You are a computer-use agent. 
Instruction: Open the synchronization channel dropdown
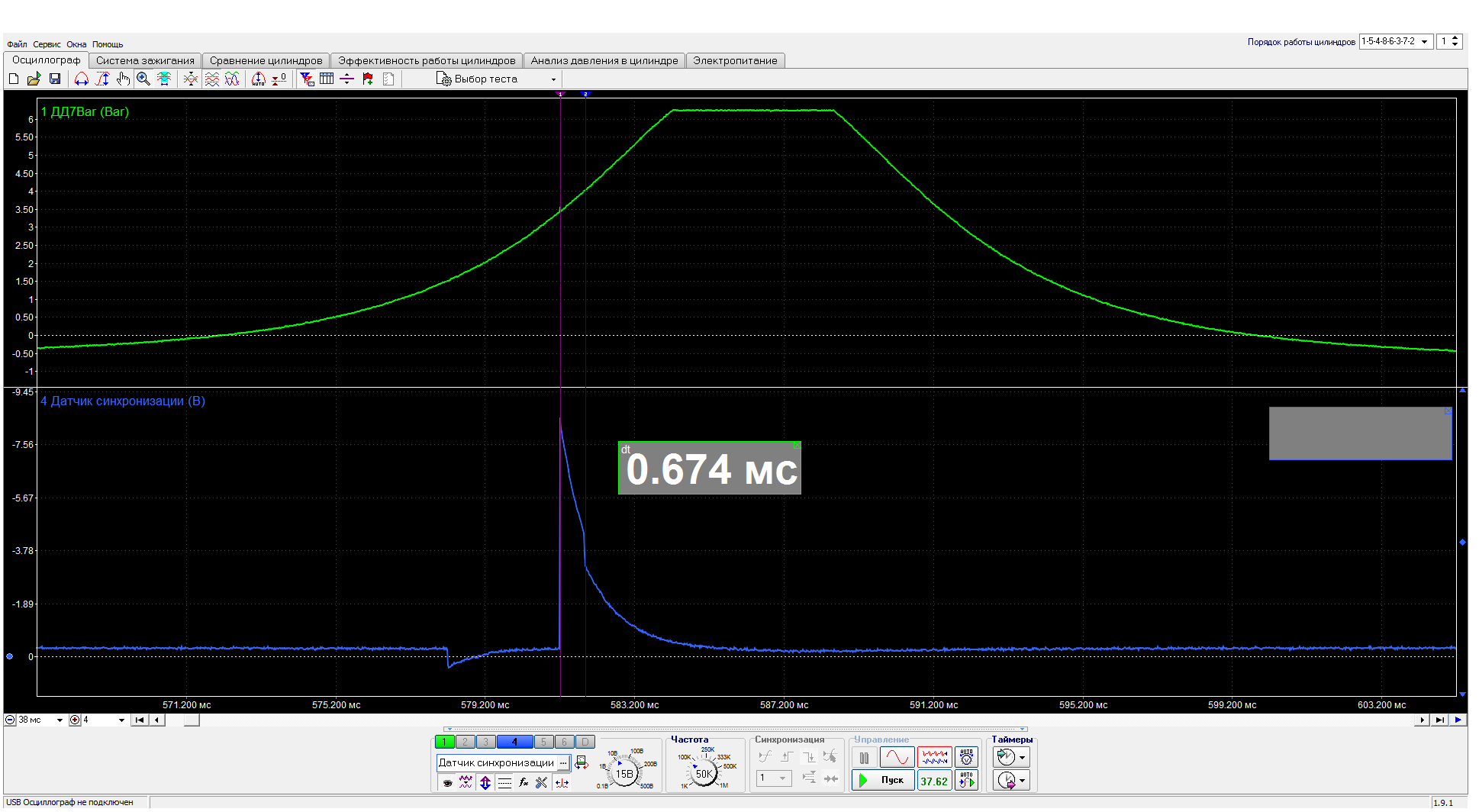pos(774,778)
